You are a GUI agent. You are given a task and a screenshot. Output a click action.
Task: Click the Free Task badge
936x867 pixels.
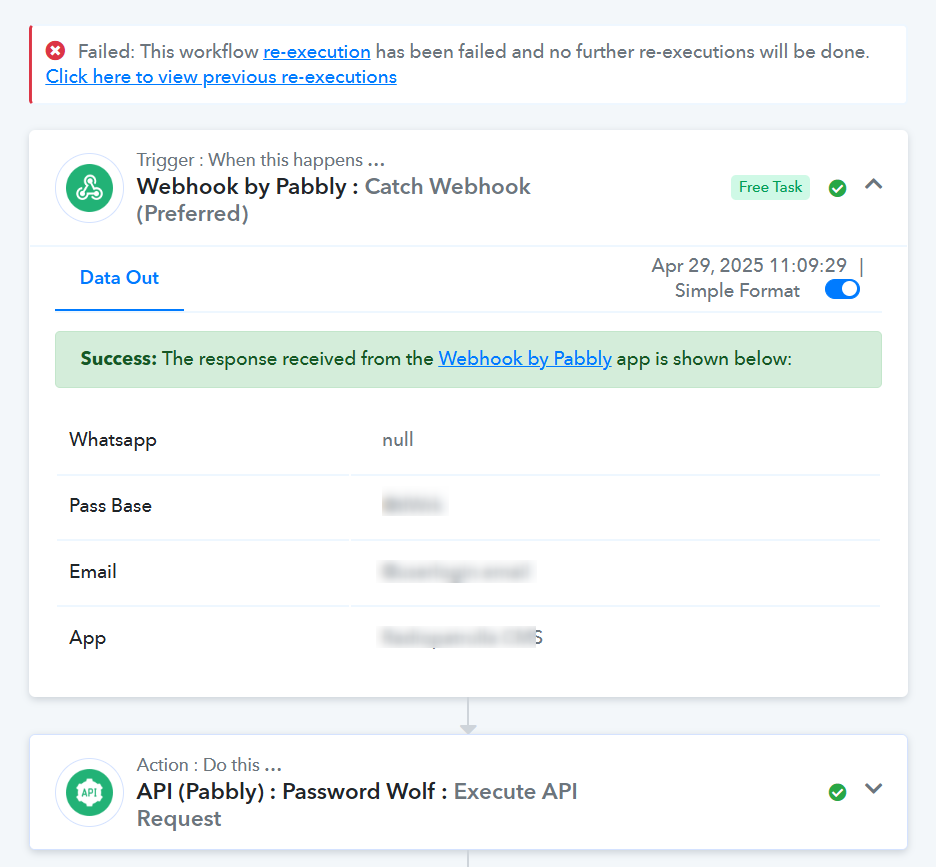coord(770,187)
